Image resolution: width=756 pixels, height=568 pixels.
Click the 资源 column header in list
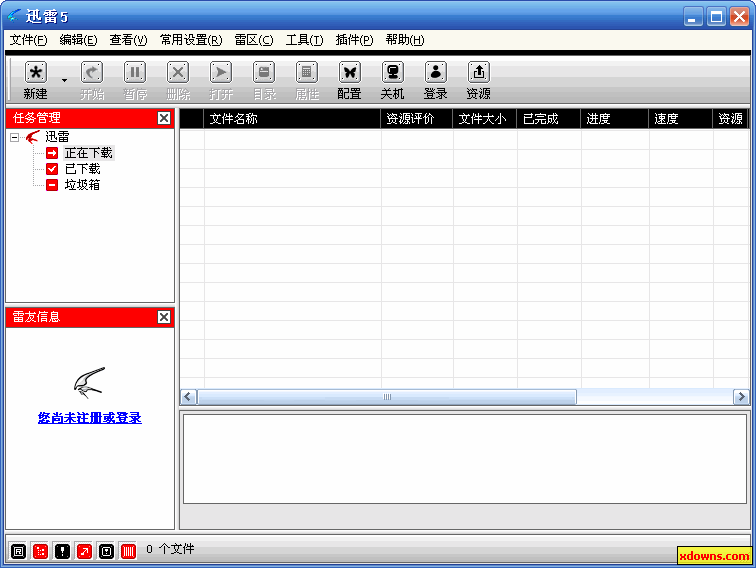pos(731,119)
